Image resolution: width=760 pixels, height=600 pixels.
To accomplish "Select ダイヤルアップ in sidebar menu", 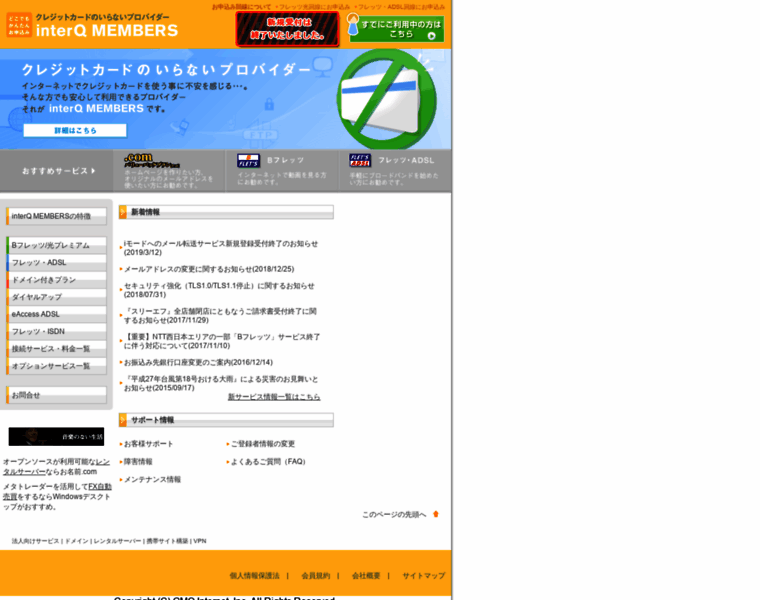I will (56, 297).
